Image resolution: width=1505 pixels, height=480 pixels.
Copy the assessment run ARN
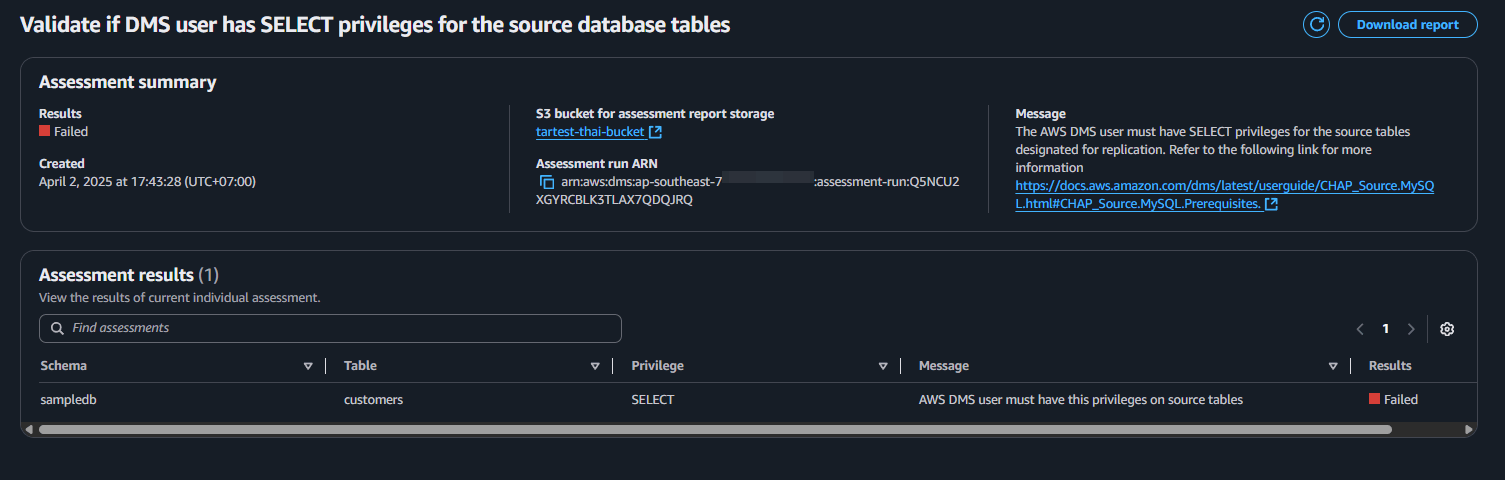pyautogui.click(x=547, y=182)
